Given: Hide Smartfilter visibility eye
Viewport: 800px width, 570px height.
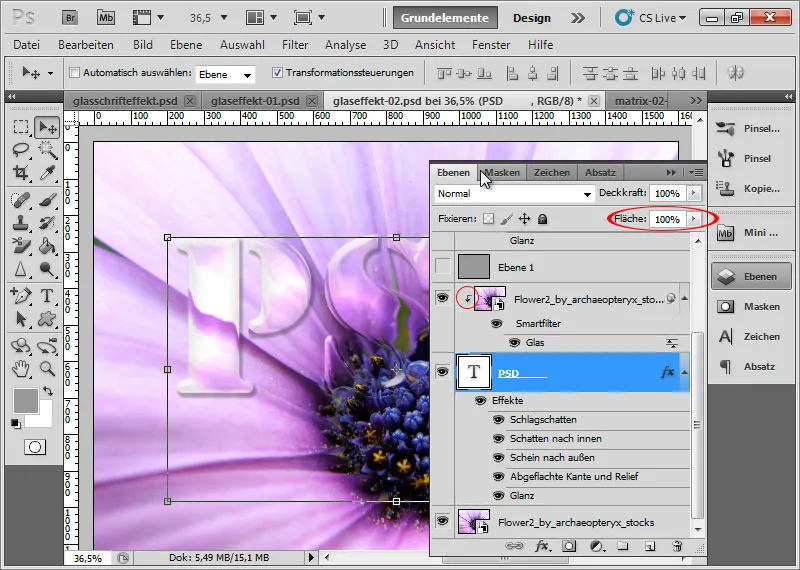Looking at the screenshot, I should (x=496, y=323).
